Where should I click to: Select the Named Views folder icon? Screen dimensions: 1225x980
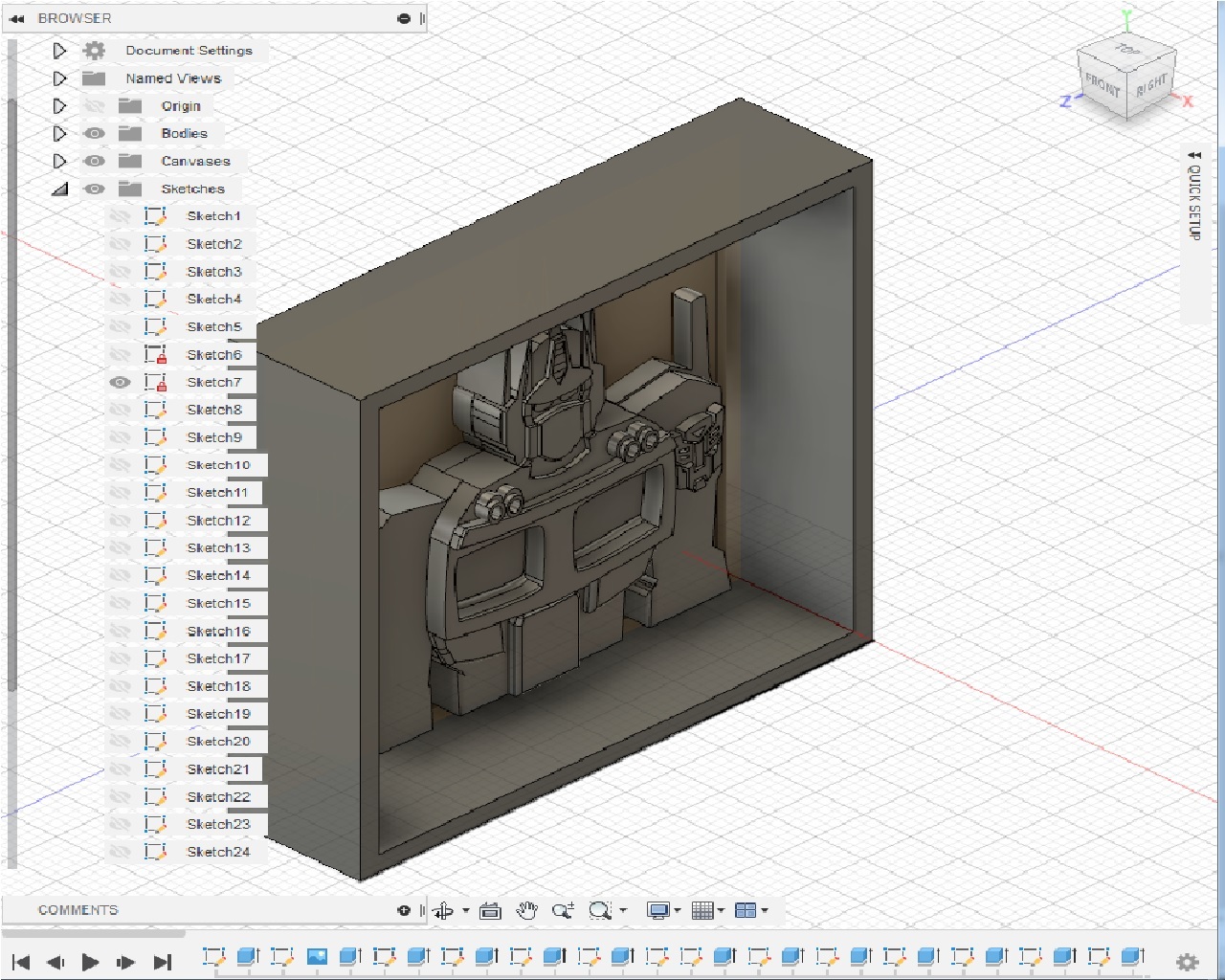[x=94, y=78]
